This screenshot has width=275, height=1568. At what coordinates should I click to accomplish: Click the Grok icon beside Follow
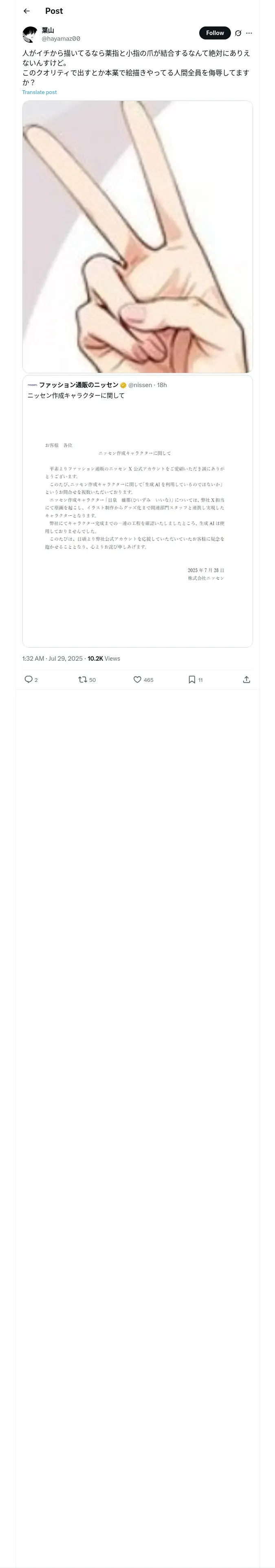[x=238, y=33]
